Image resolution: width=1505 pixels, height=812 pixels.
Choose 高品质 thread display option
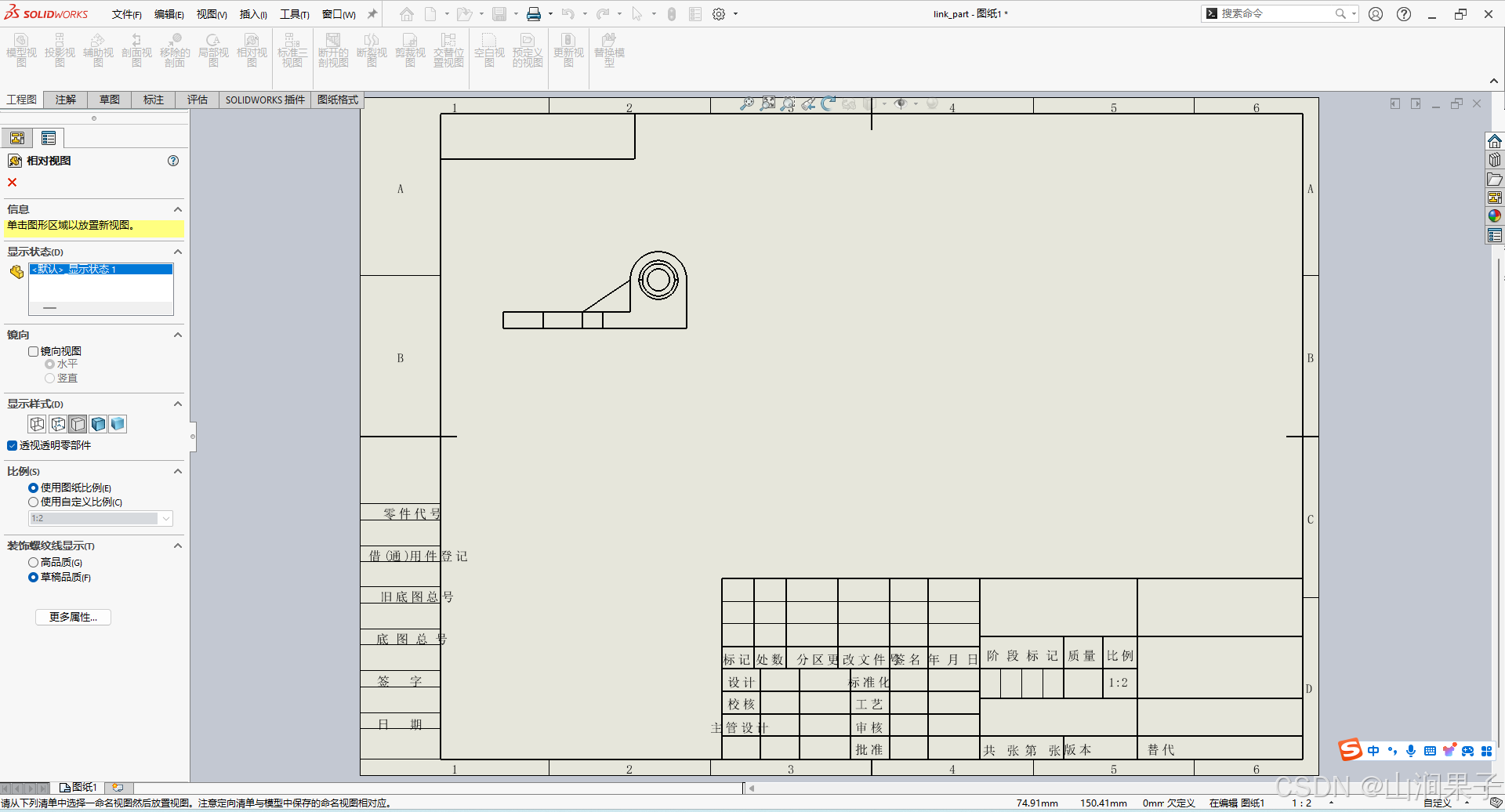coord(33,563)
